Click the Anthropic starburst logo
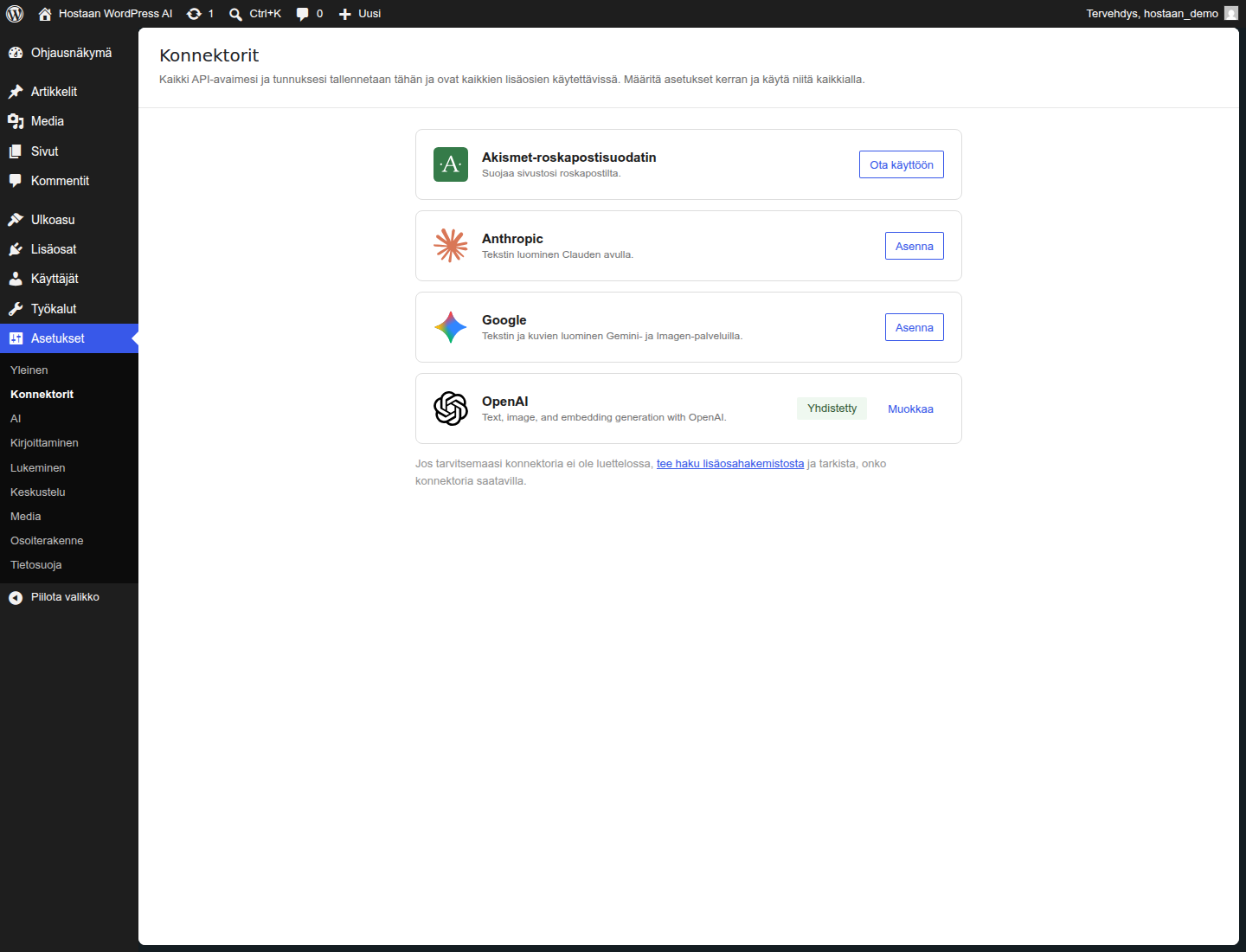Image resolution: width=1246 pixels, height=952 pixels. click(451, 246)
